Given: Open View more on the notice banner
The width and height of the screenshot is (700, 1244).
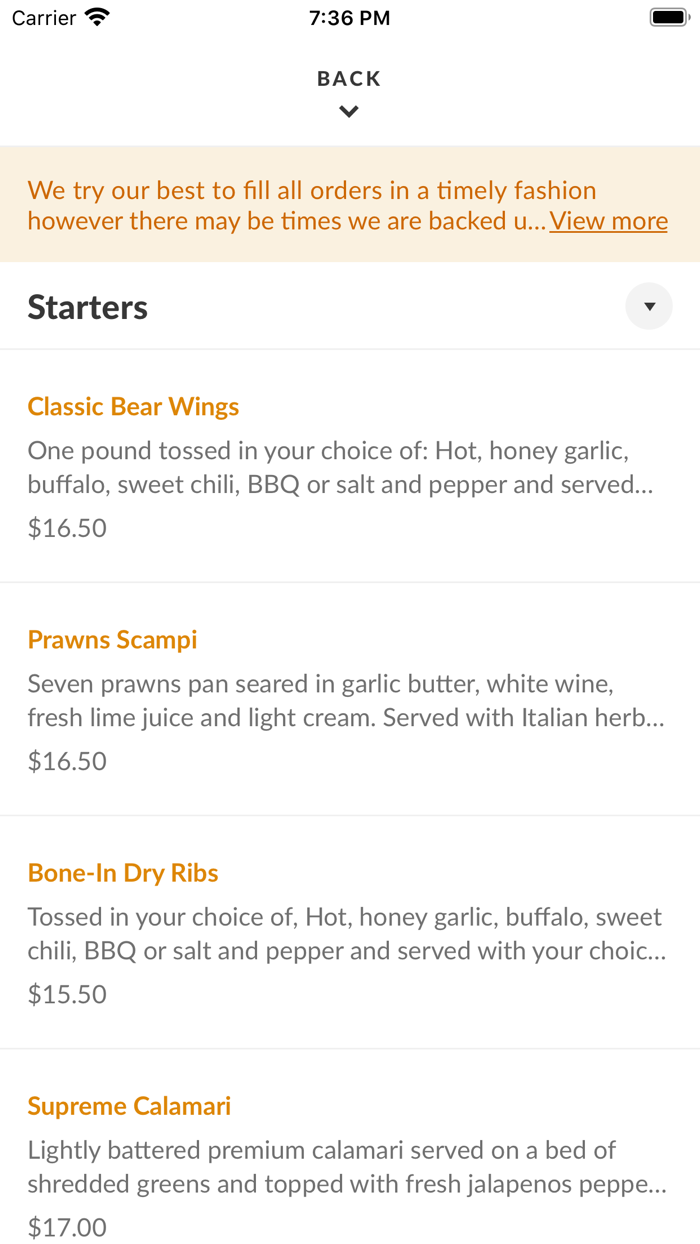Looking at the screenshot, I should click(x=608, y=220).
